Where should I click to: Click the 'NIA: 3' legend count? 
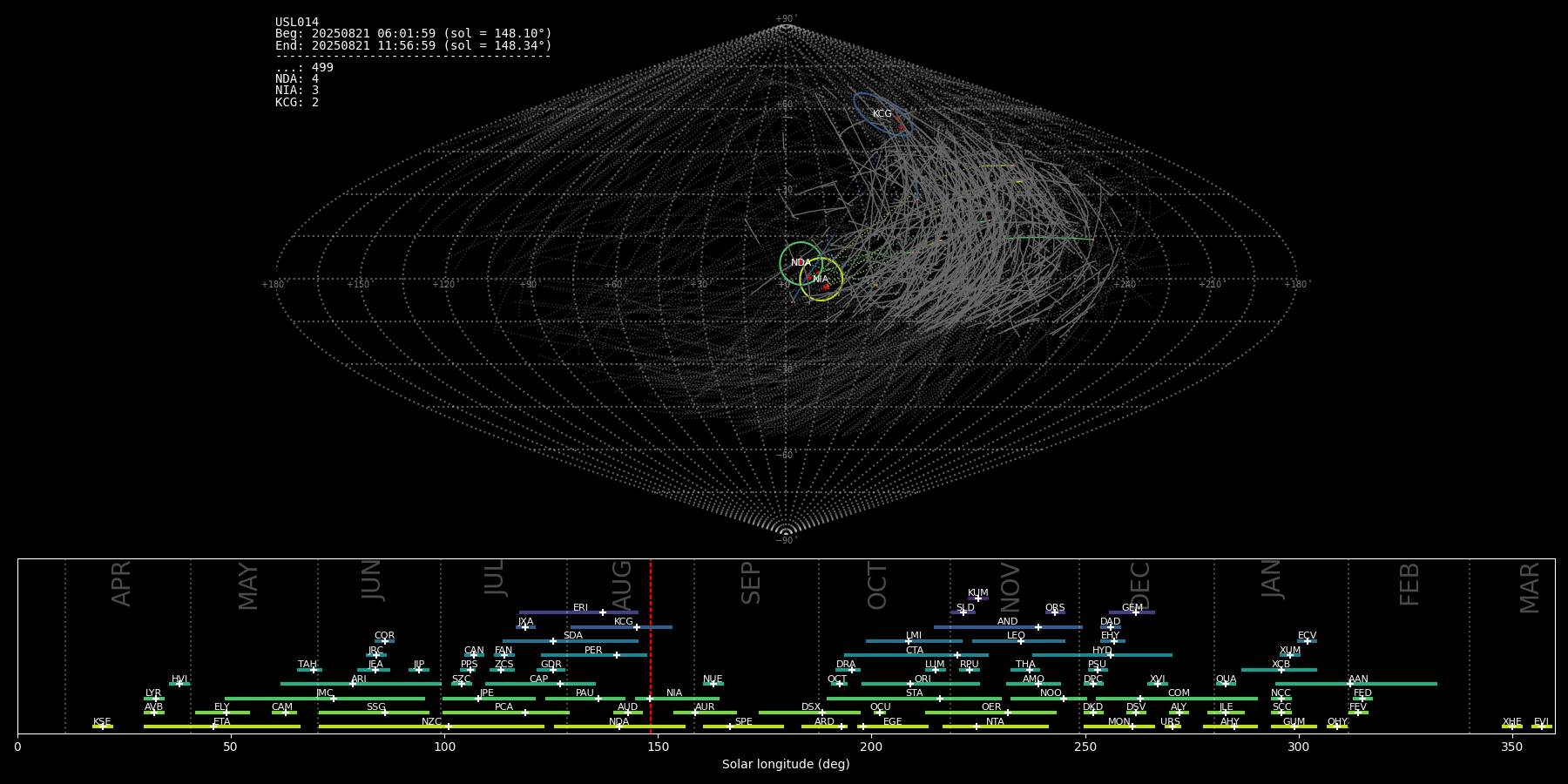[x=297, y=91]
